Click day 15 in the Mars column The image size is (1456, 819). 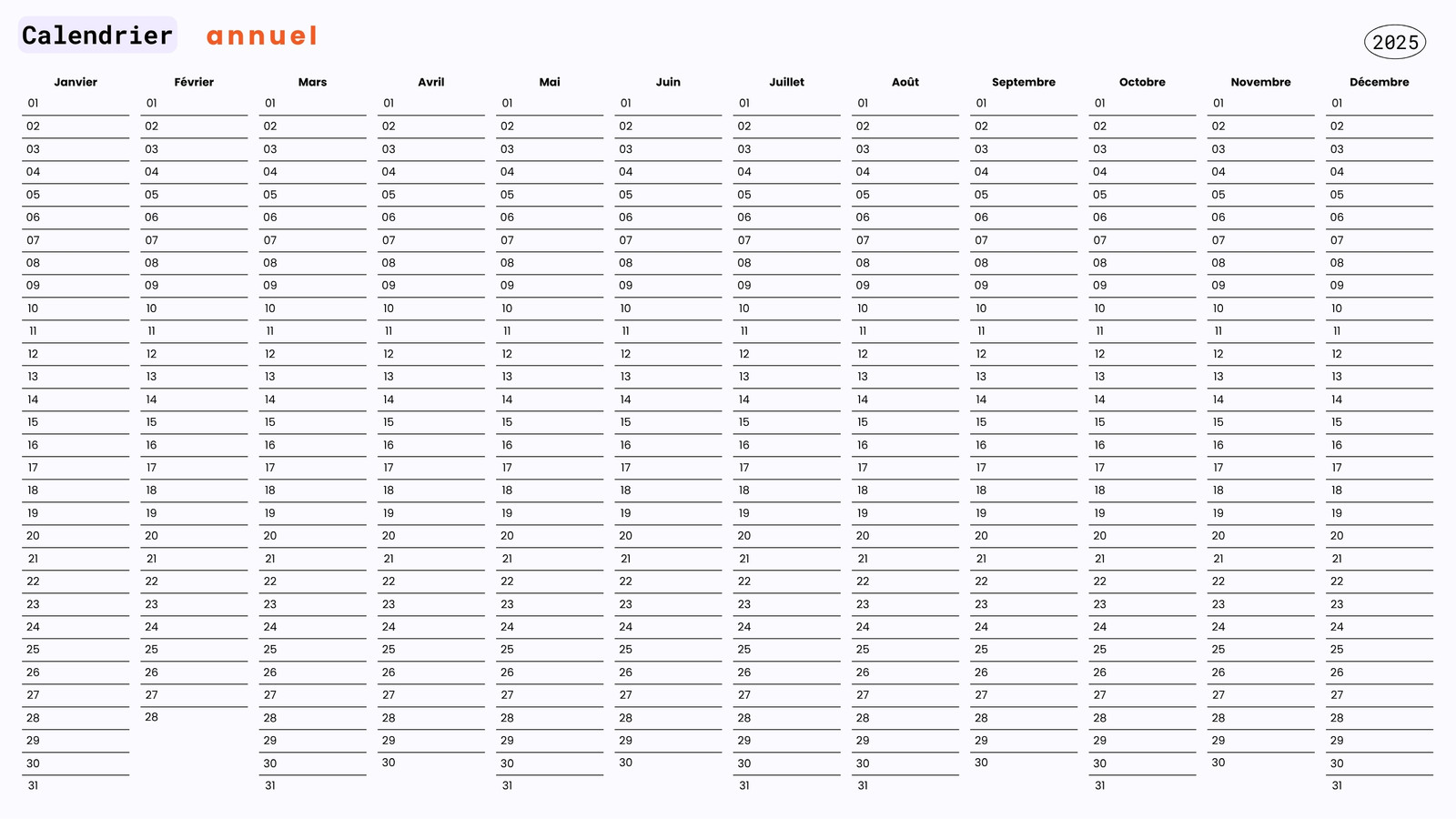(x=270, y=422)
